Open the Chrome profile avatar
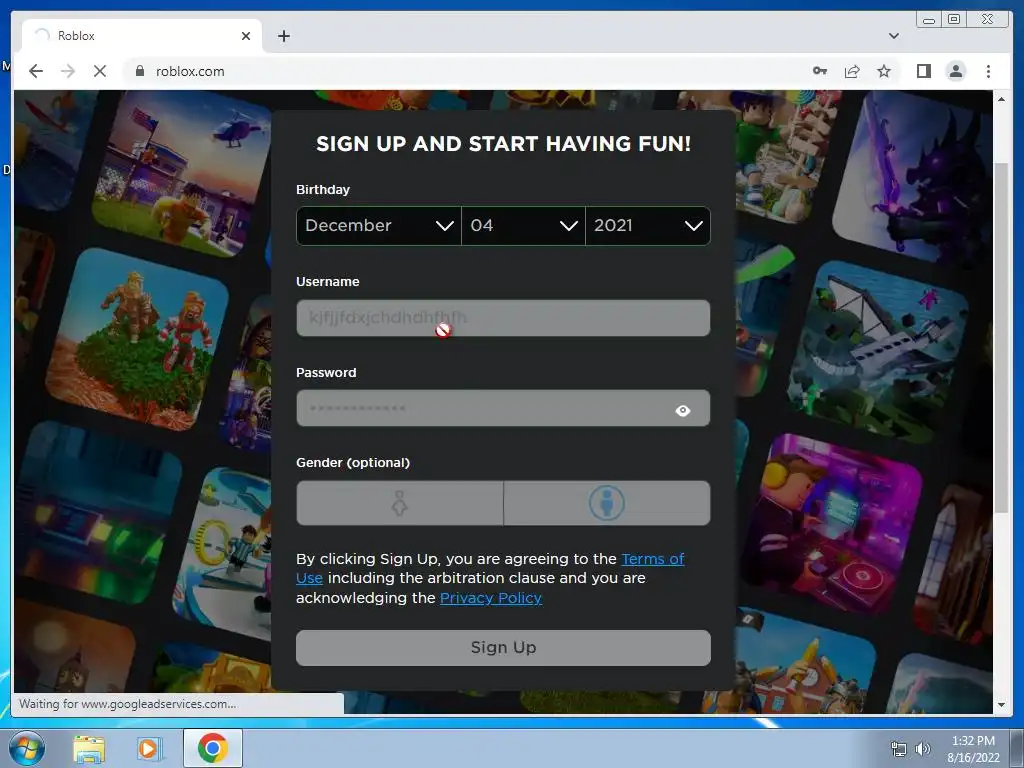This screenshot has height=768, width=1024. pyautogui.click(x=955, y=71)
